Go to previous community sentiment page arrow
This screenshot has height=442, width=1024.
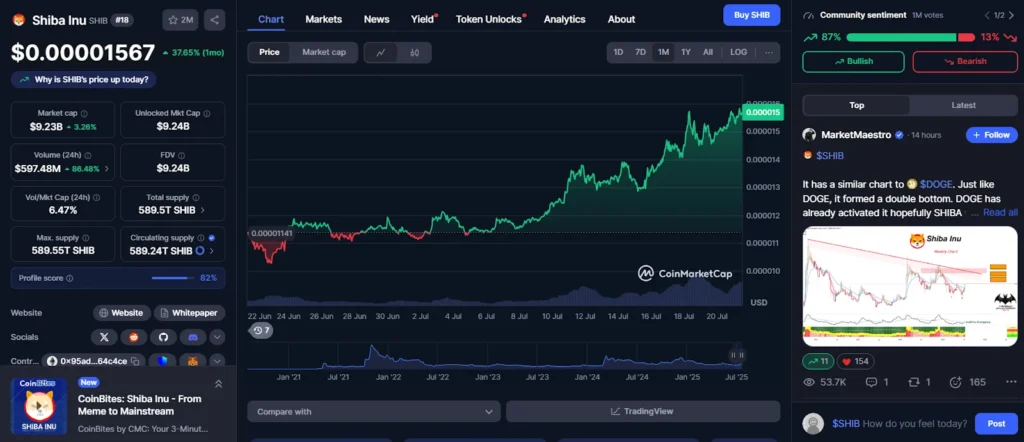click(x=987, y=15)
